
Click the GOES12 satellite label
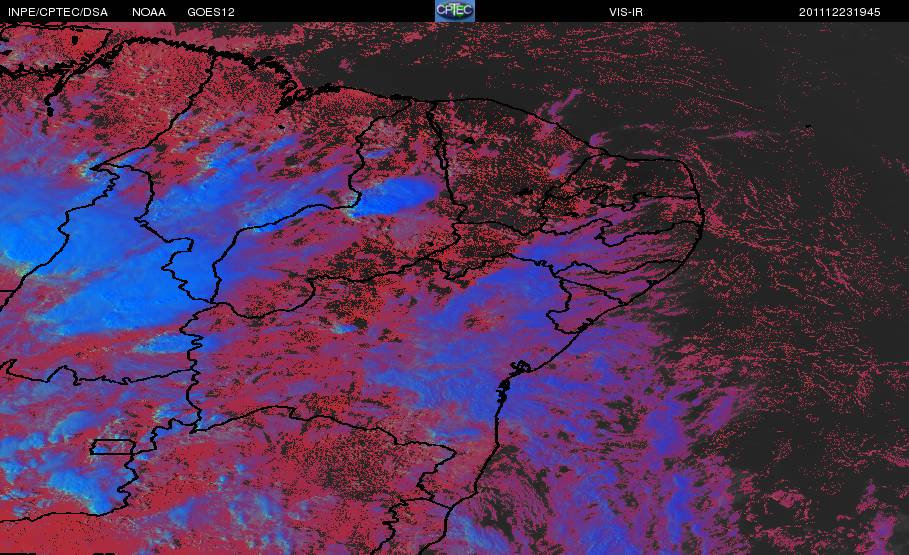coord(210,12)
